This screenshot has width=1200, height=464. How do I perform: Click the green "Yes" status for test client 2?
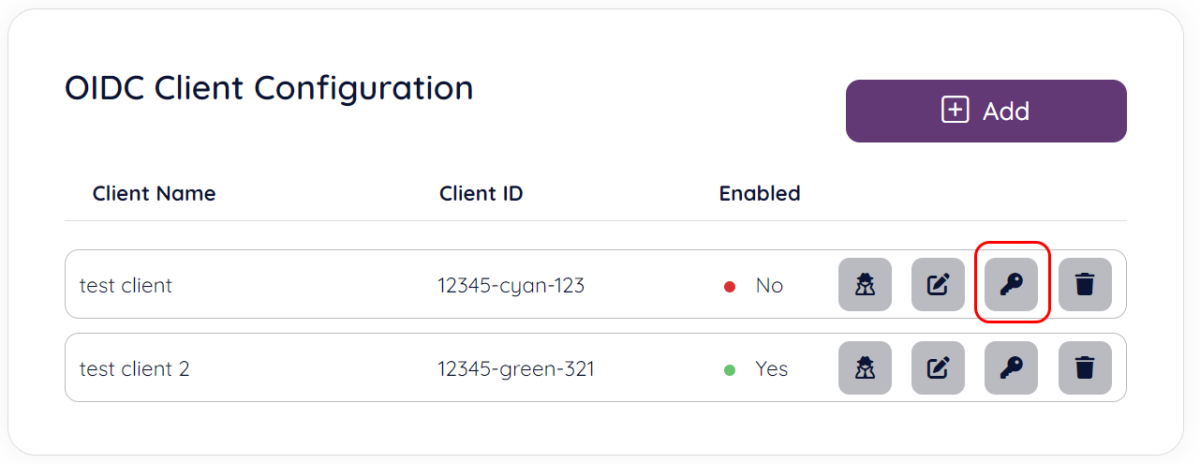[x=771, y=369]
